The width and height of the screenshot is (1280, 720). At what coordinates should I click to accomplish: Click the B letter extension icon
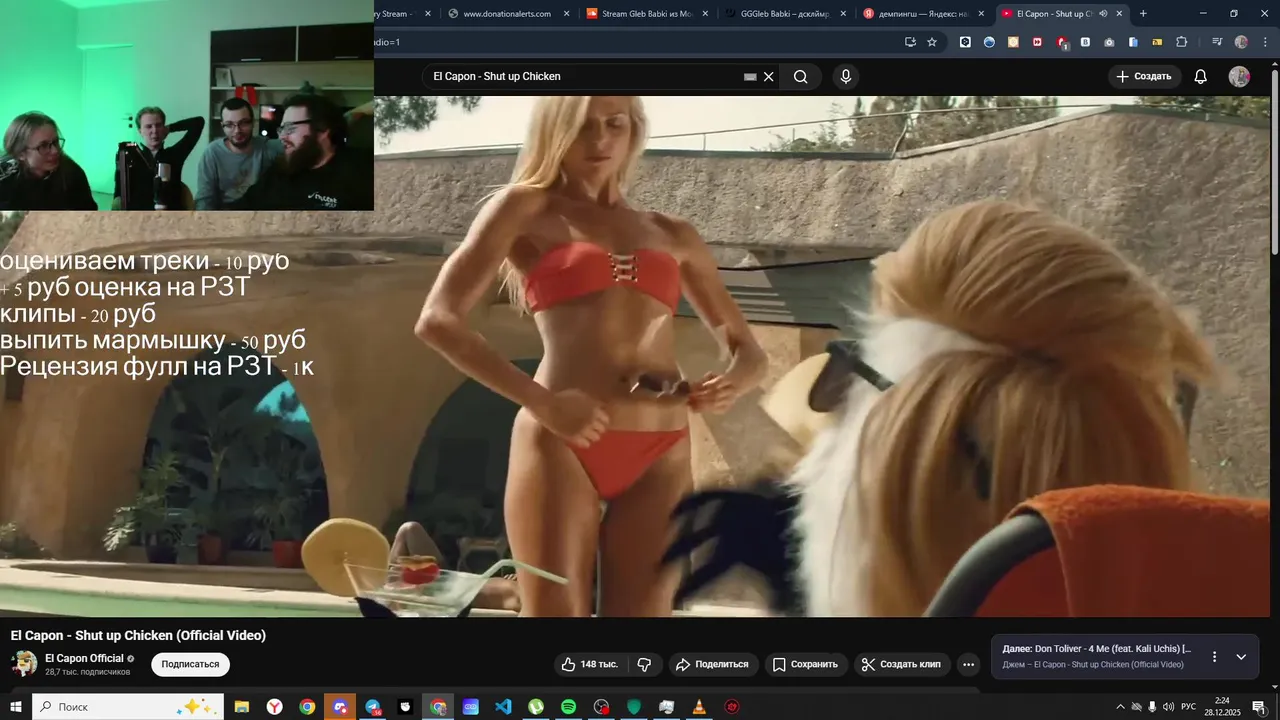click(x=1085, y=42)
